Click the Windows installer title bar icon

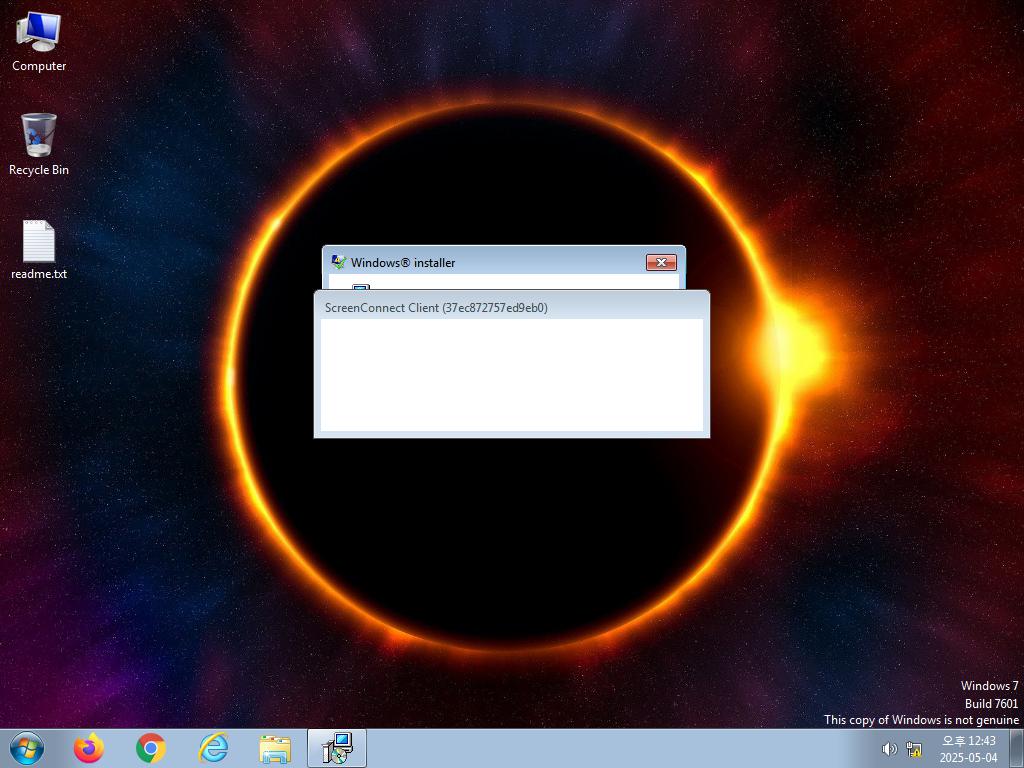click(x=338, y=262)
